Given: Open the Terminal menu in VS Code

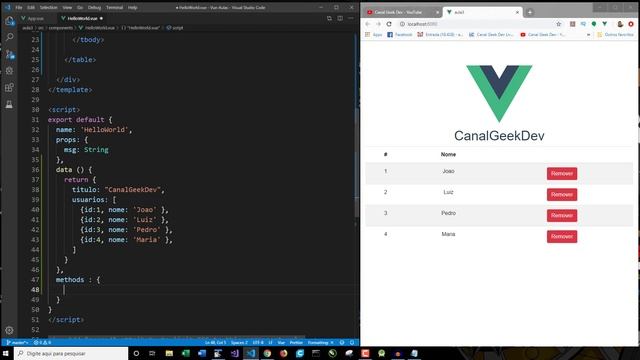Looking at the screenshot, I should [x=115, y=7].
